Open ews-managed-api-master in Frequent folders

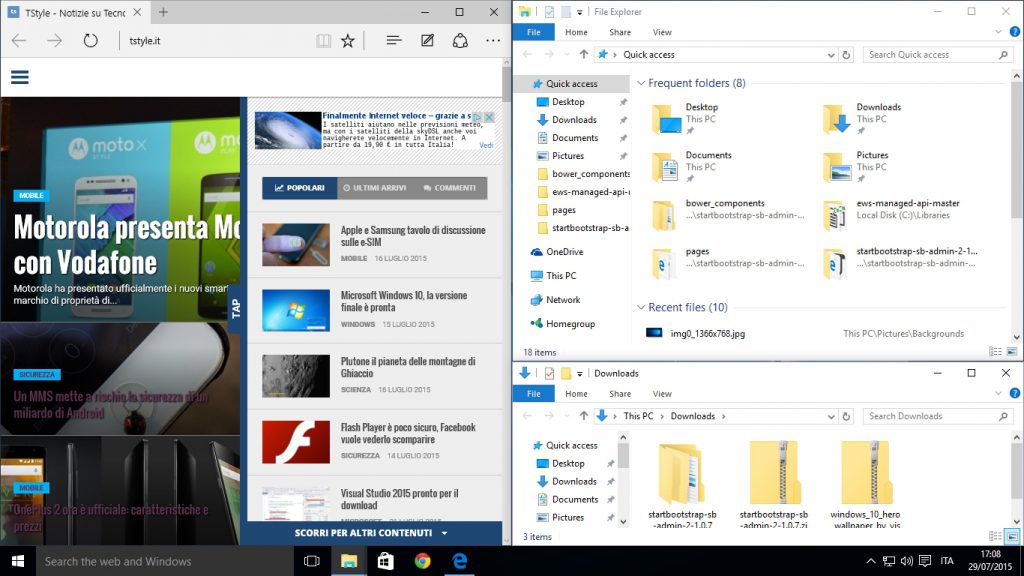click(x=891, y=215)
